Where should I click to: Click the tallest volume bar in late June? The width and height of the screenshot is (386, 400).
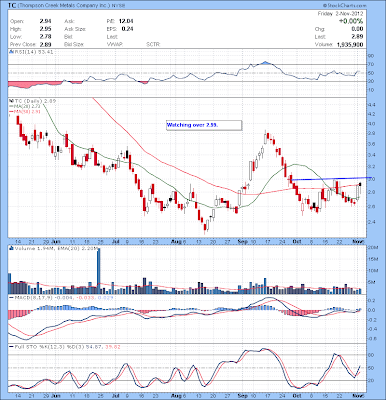(x=99, y=271)
